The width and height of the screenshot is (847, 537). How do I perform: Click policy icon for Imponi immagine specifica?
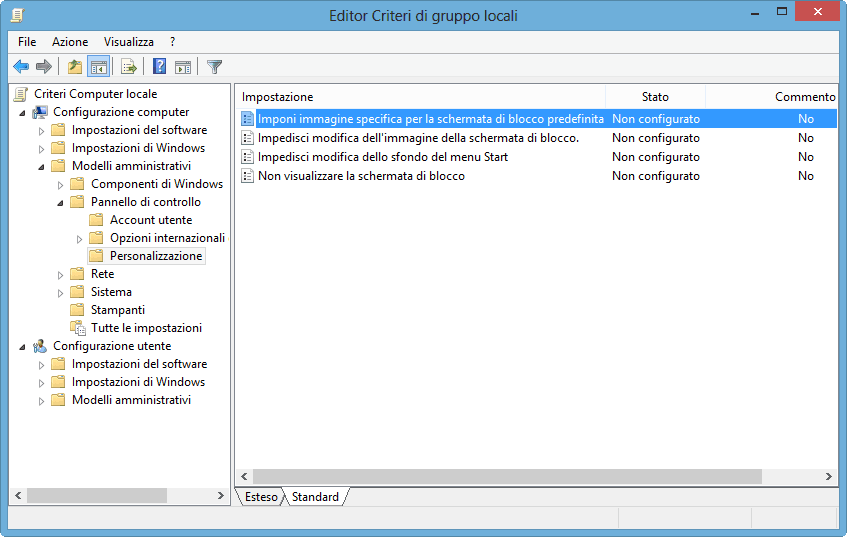tap(247, 119)
